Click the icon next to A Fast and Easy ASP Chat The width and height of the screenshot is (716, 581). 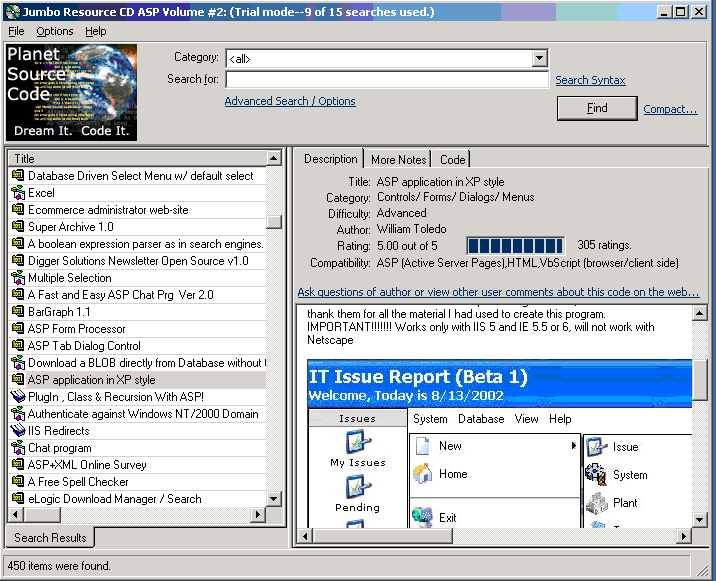coord(18,295)
